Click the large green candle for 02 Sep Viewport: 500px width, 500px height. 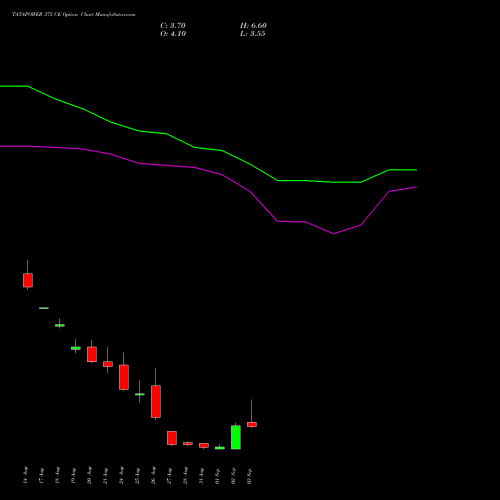[236, 437]
